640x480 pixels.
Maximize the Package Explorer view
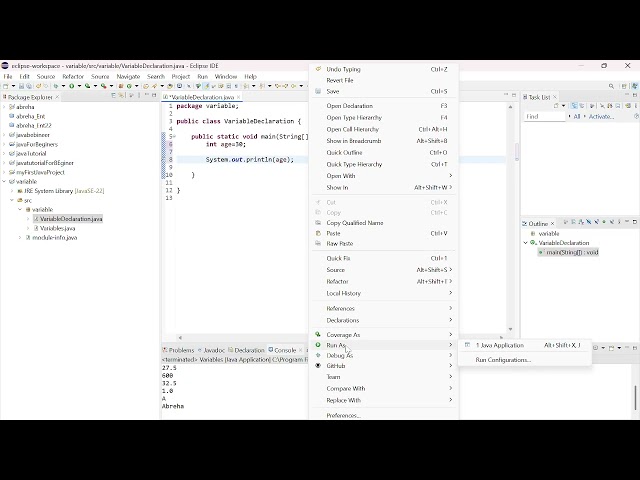tap(154, 95)
